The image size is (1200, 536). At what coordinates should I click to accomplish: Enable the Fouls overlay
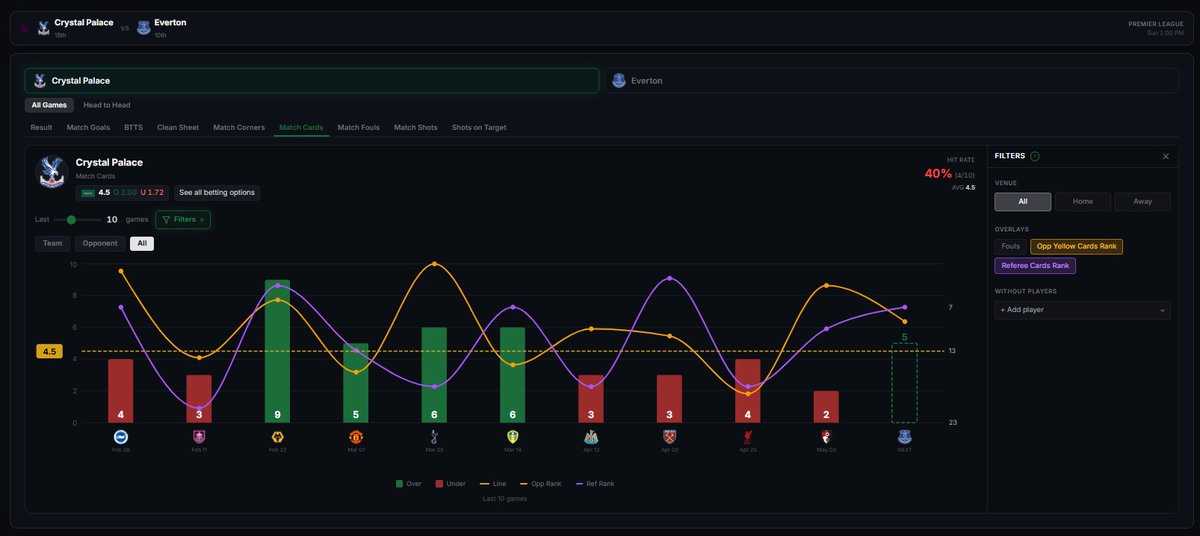tap(1010, 246)
